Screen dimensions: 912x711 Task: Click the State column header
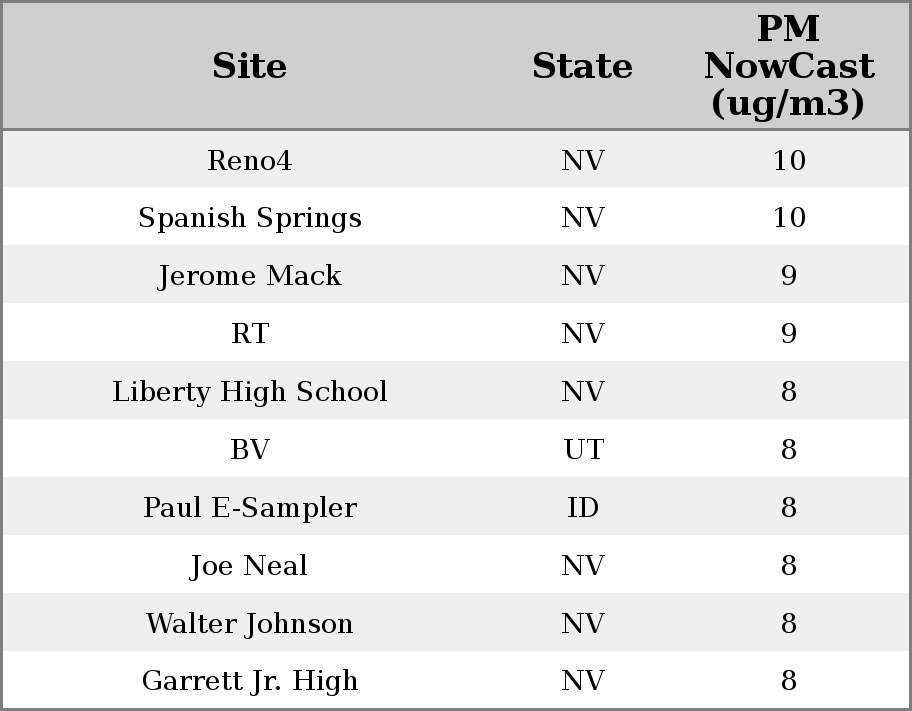click(x=582, y=66)
